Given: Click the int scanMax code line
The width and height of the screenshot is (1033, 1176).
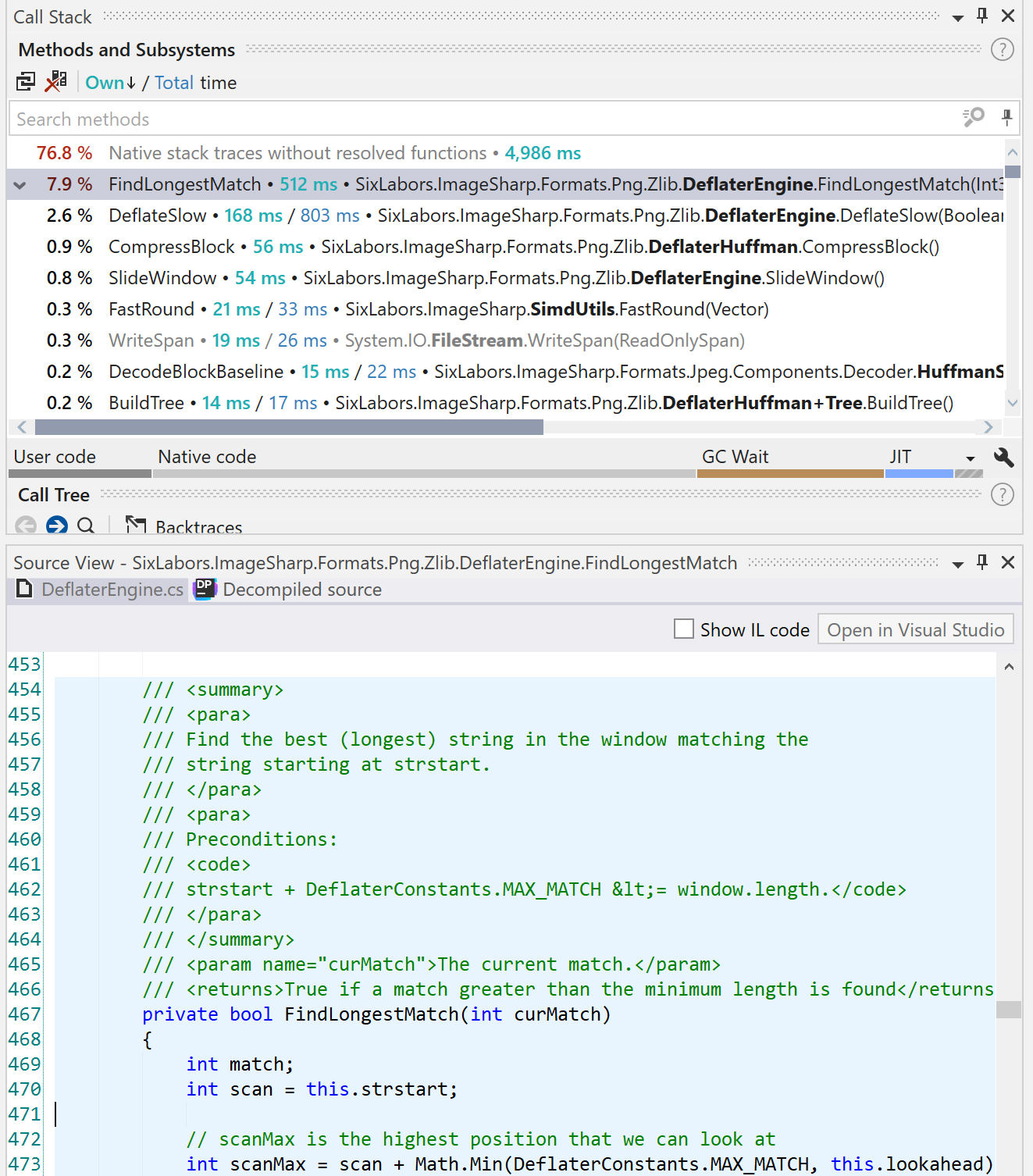Looking at the screenshot, I should 590,1164.
